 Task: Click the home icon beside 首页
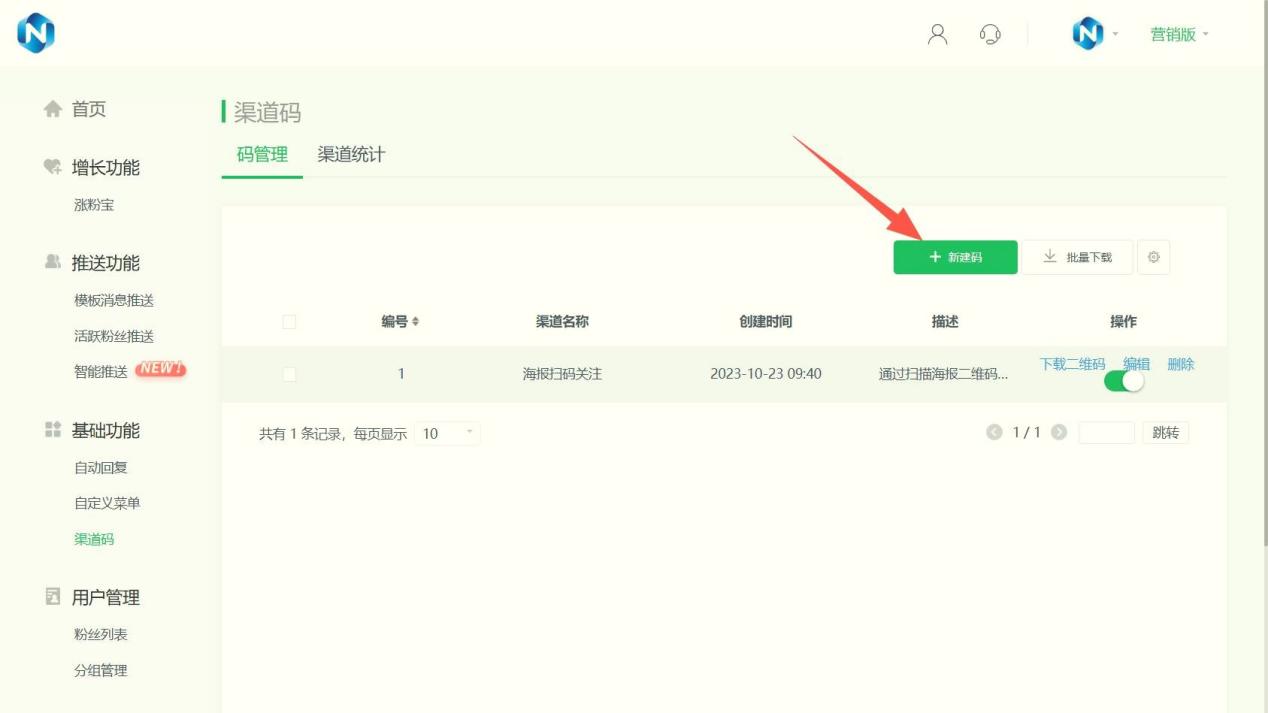[x=53, y=109]
